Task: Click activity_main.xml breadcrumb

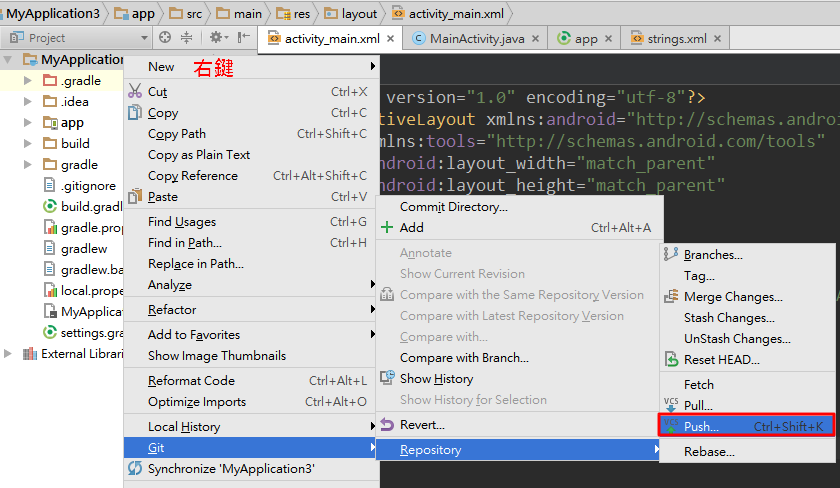Action: [x=449, y=13]
